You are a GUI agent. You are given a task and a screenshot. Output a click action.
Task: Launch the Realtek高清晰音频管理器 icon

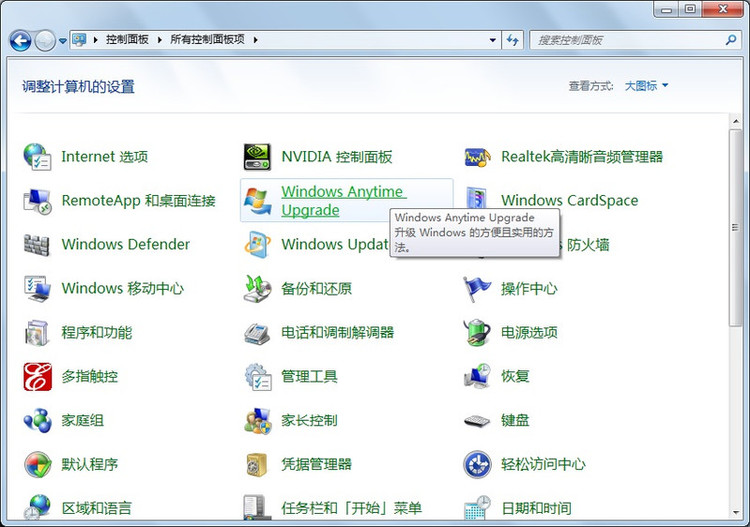(477, 157)
